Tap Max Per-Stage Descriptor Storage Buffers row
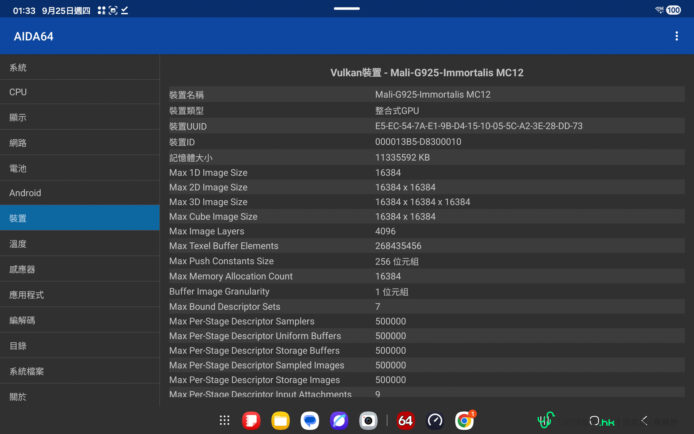Screen dimensions: 694x434 coord(426,350)
